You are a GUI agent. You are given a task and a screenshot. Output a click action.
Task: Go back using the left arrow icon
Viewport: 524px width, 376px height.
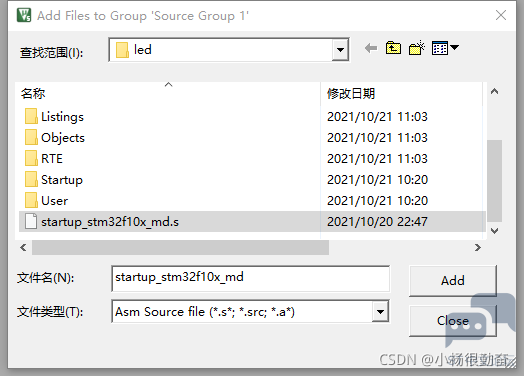371,48
